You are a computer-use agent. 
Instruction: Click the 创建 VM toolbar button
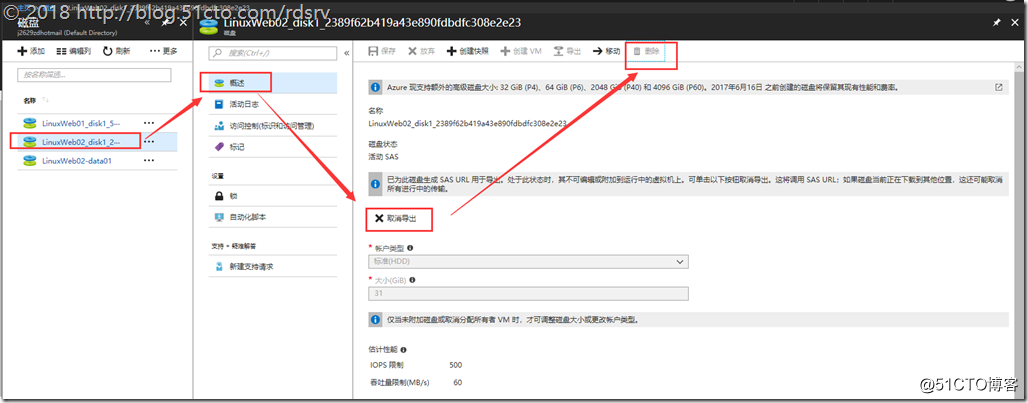pyautogui.click(x=521, y=51)
